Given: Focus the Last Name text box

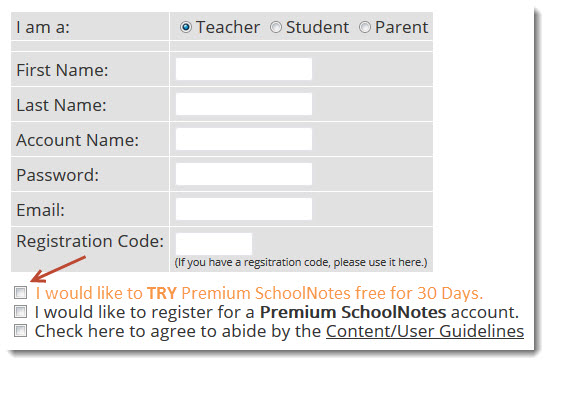Looking at the screenshot, I should pos(244,104).
